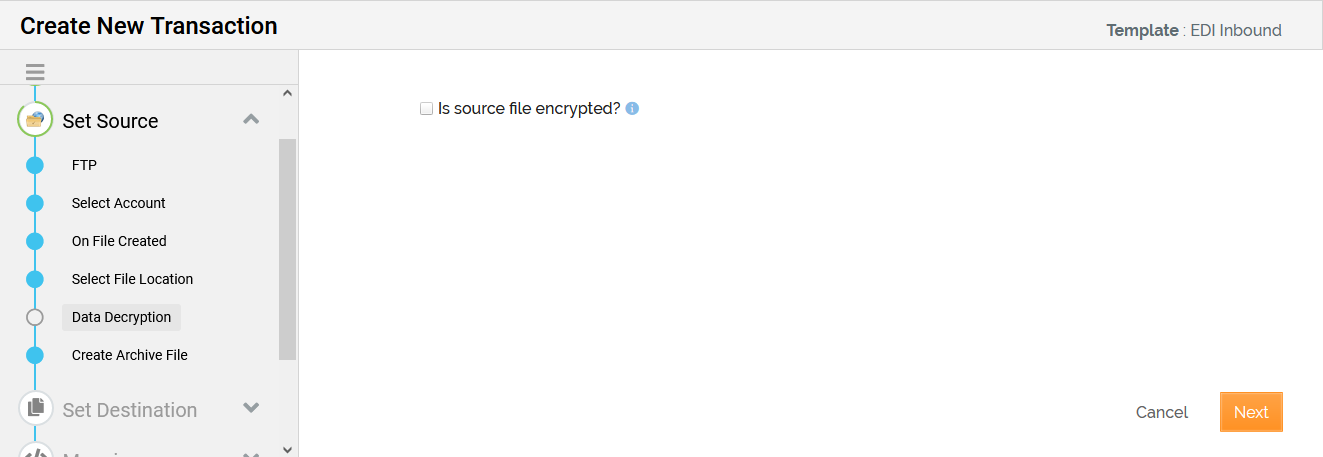Click the info icon beside encrypted question
Image resolution: width=1323 pixels, height=457 pixels.
pos(632,109)
